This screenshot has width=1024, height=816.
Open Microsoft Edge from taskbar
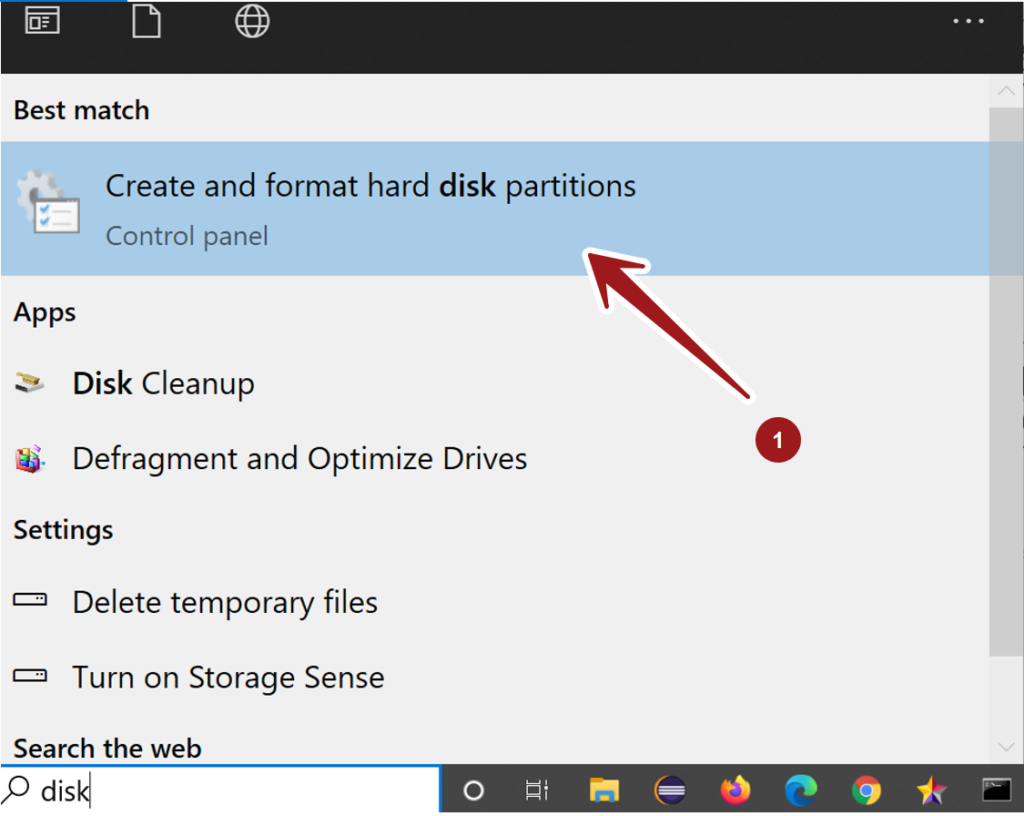(x=801, y=791)
